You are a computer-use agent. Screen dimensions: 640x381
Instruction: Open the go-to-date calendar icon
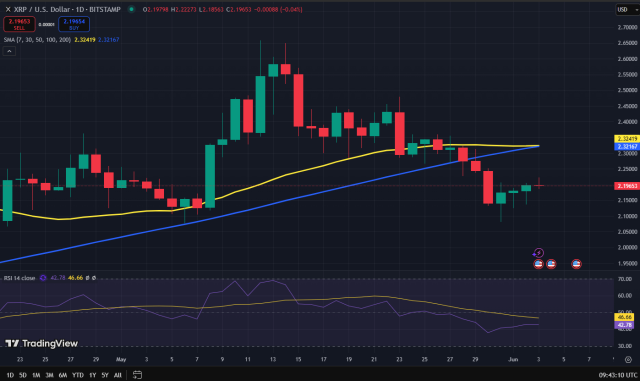(x=138, y=374)
